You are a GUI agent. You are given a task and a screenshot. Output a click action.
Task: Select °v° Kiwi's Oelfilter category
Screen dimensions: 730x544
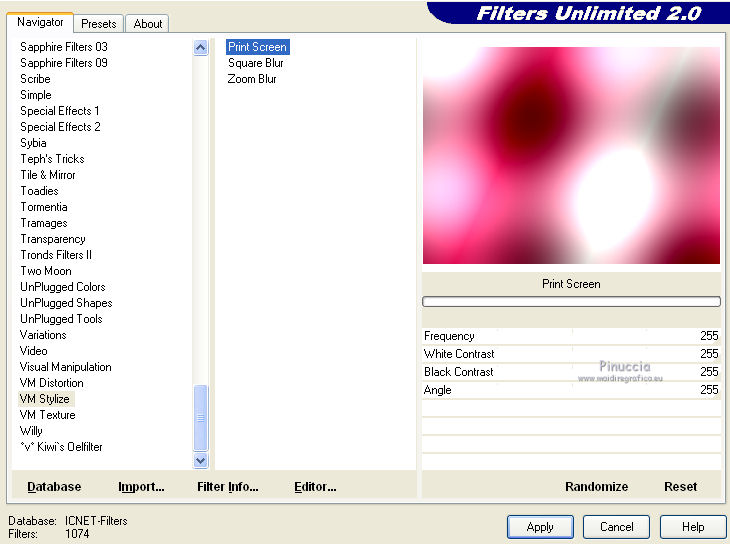point(61,447)
